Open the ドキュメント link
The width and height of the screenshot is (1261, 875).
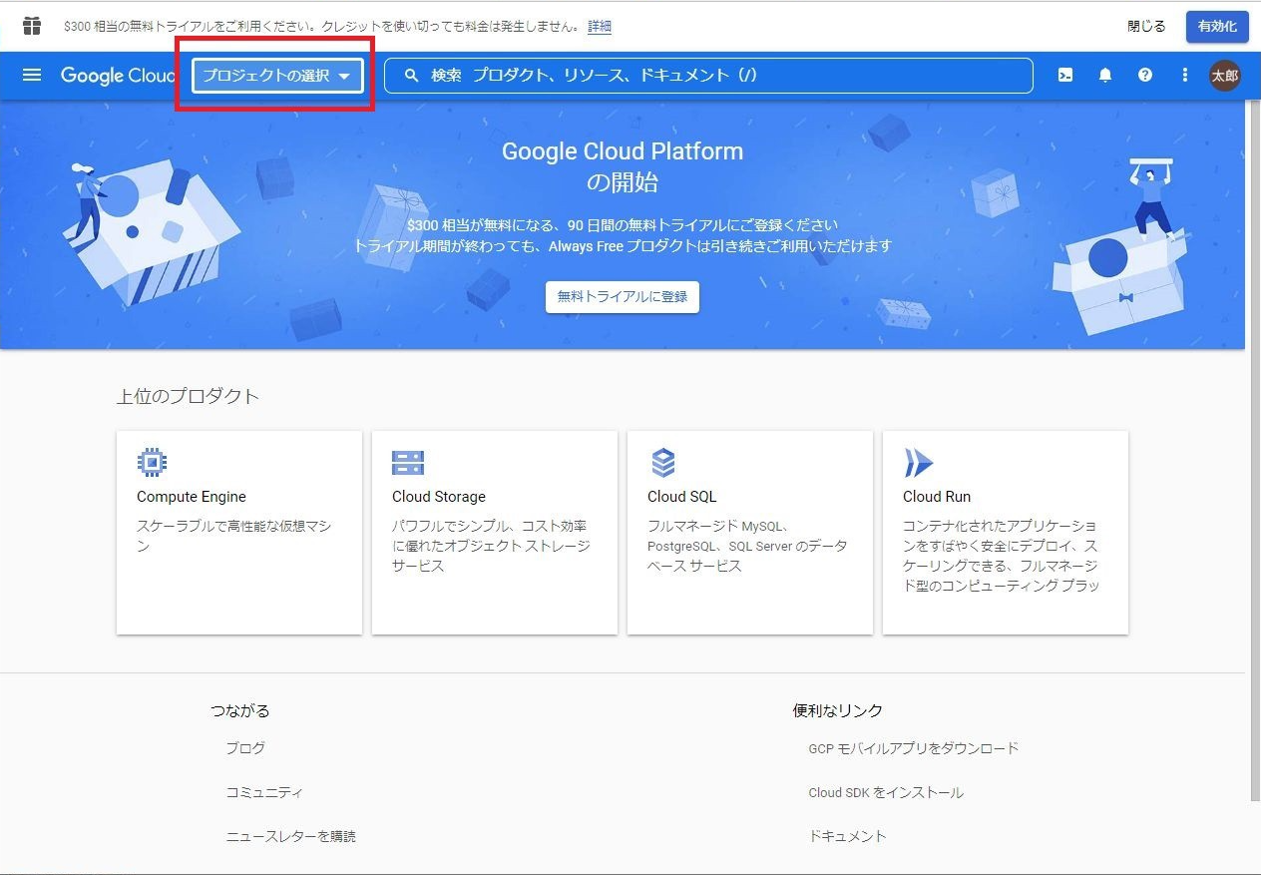click(x=848, y=836)
